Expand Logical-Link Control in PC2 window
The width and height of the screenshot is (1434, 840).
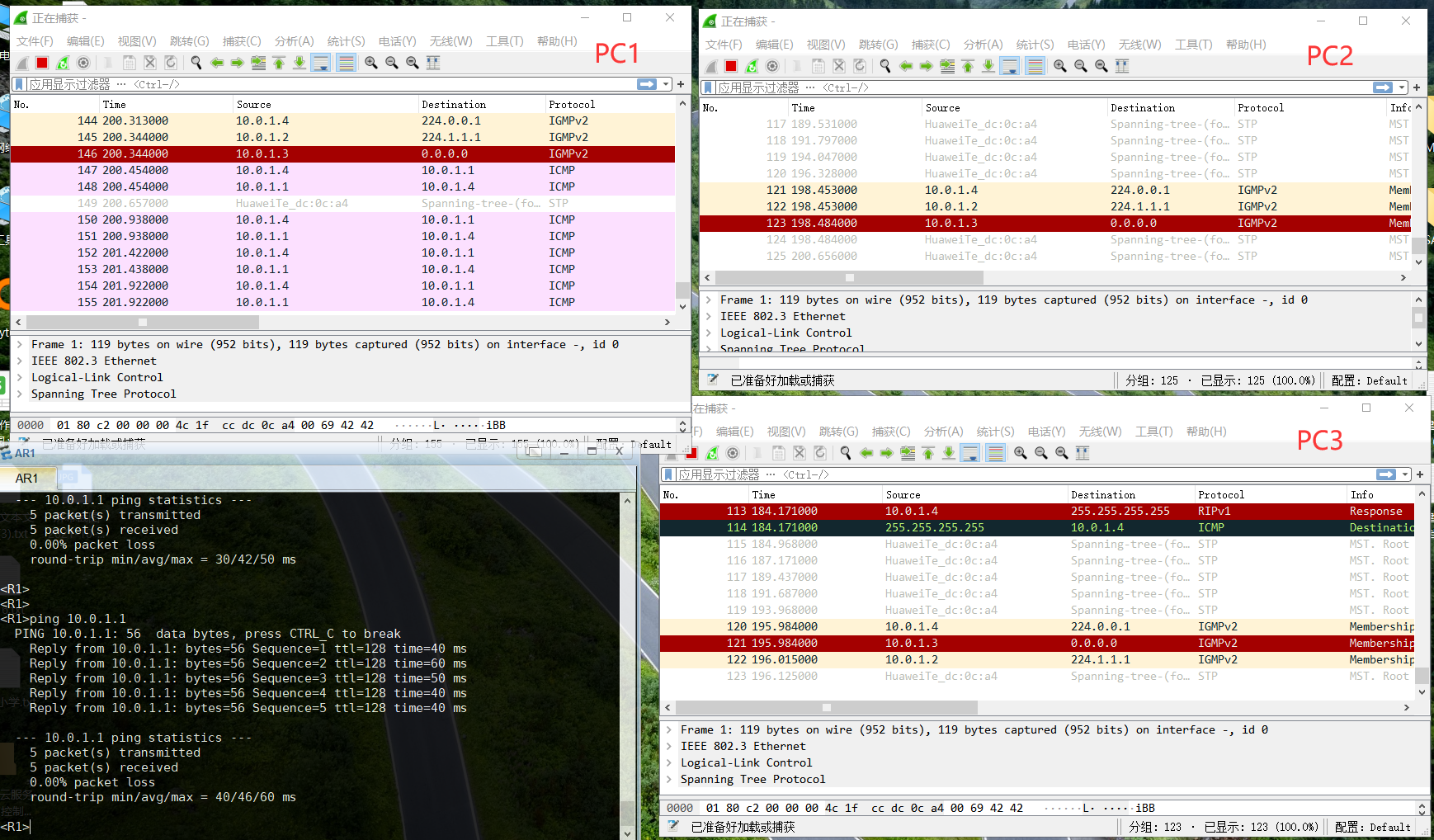tap(709, 333)
